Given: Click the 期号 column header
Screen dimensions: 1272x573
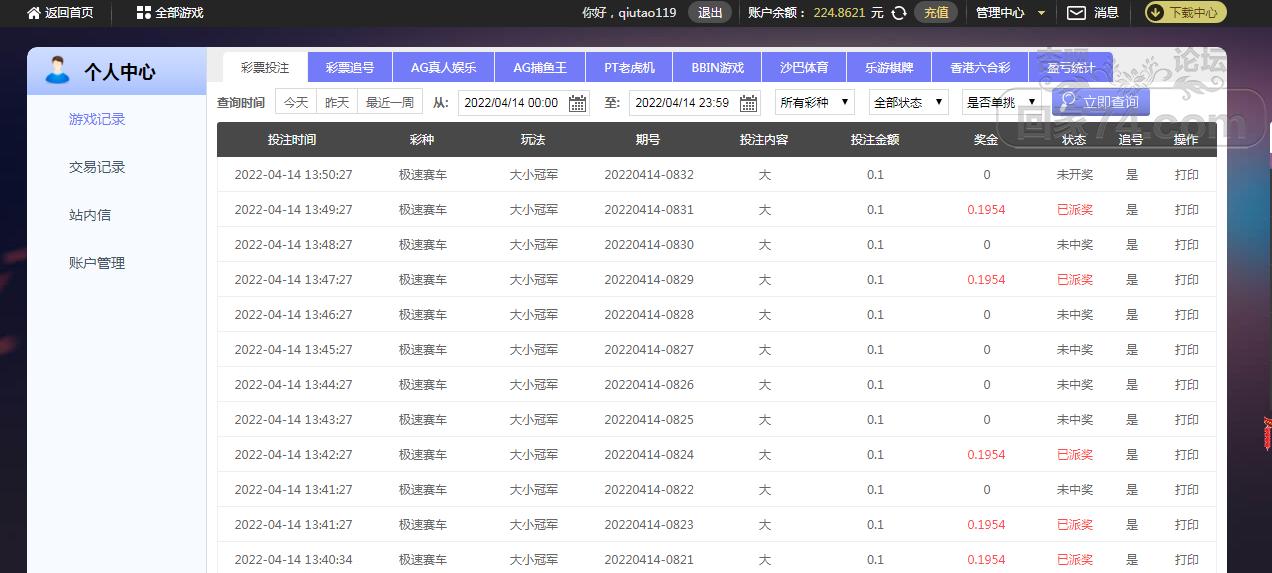Looking at the screenshot, I should [648, 140].
